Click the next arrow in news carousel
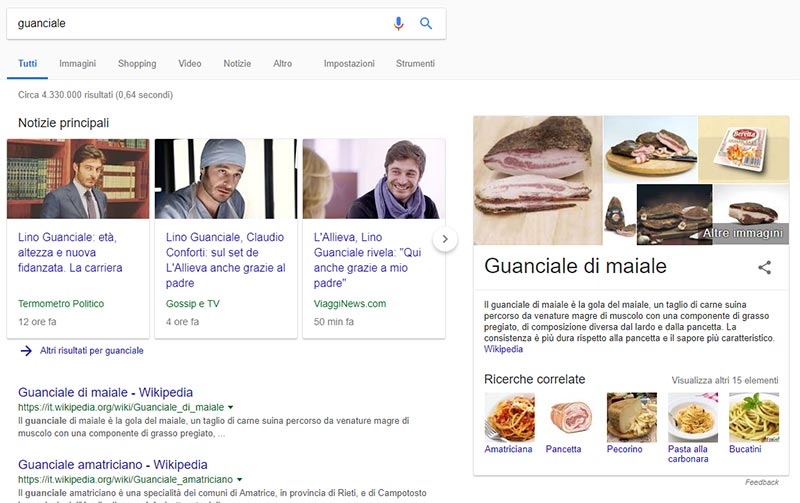Viewport: 800px width, 503px height. tap(444, 239)
